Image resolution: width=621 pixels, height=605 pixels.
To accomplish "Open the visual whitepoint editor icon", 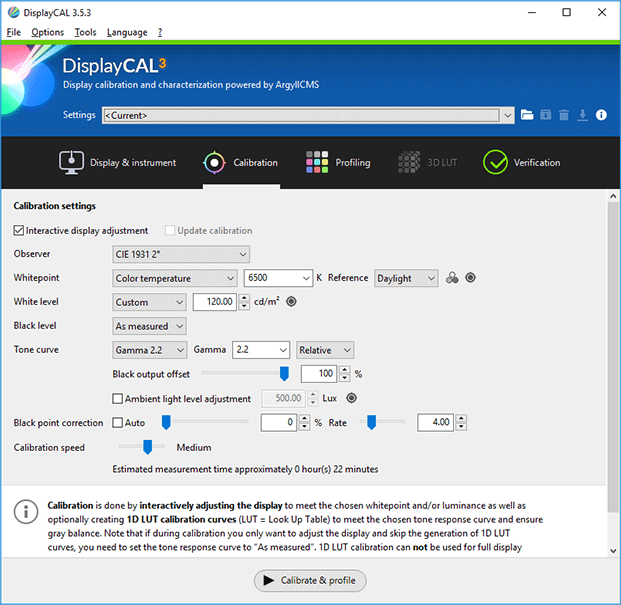I will pyautogui.click(x=452, y=278).
